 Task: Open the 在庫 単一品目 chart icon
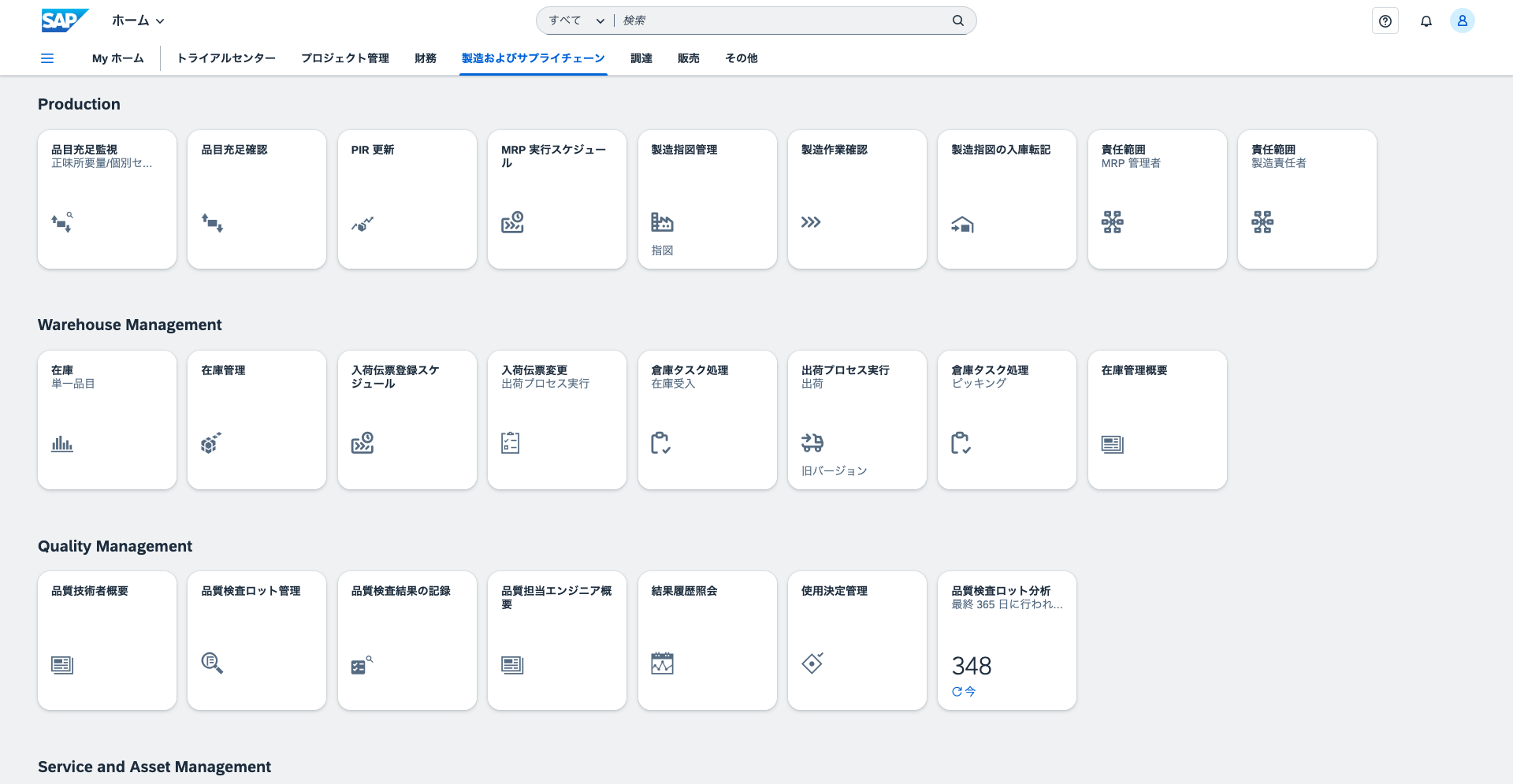[62, 444]
